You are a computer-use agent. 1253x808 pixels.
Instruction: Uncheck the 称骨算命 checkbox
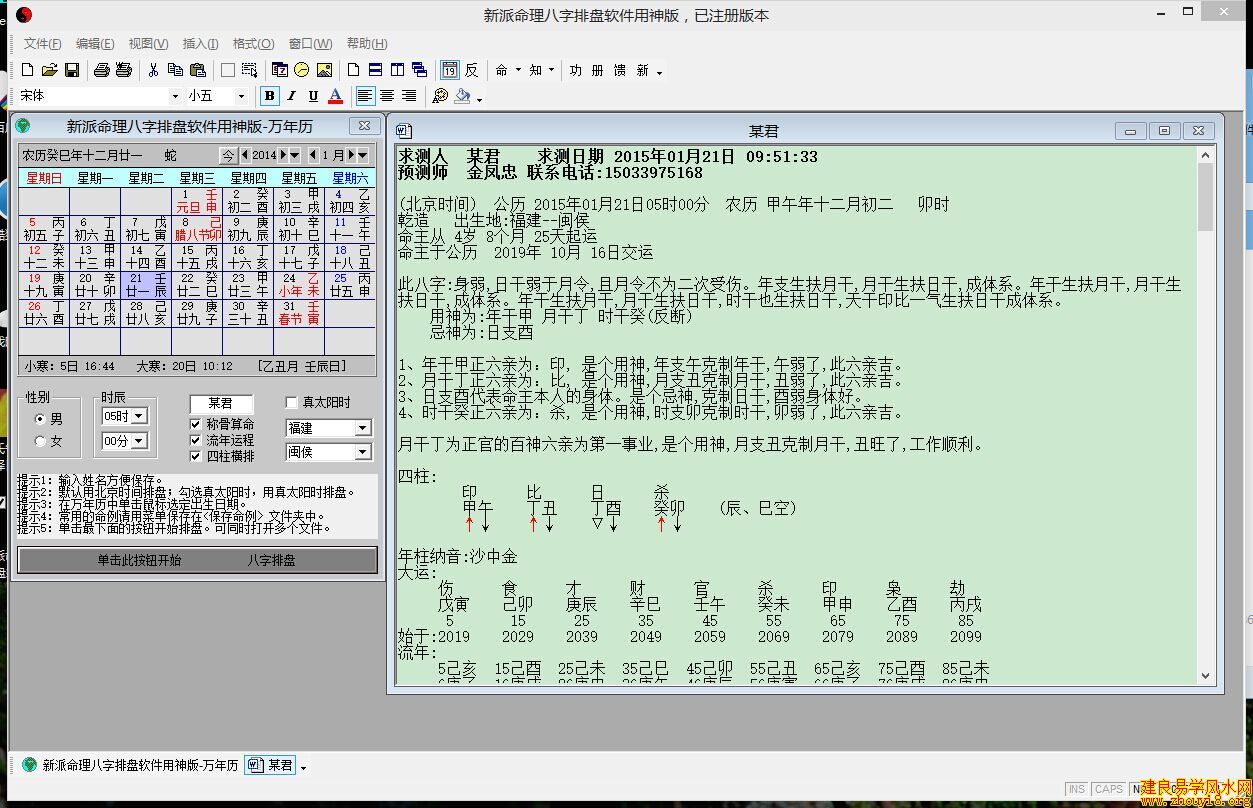tap(196, 424)
